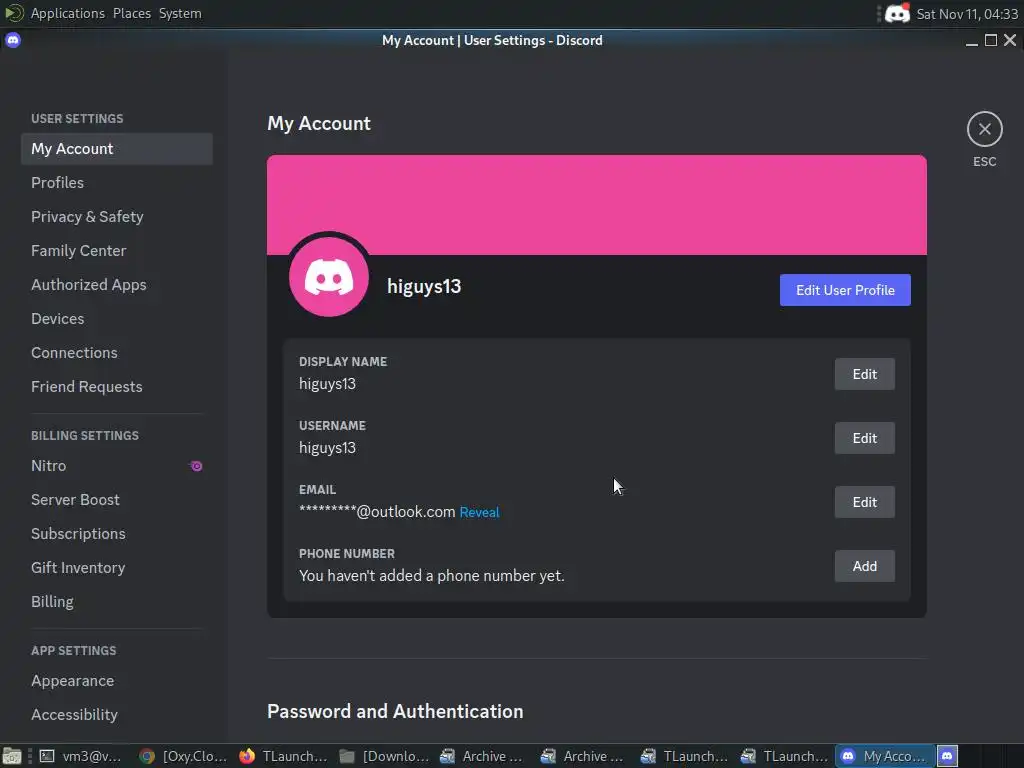The width and height of the screenshot is (1024, 768).
Task: Open Family Center settings
Action: (x=117, y=251)
